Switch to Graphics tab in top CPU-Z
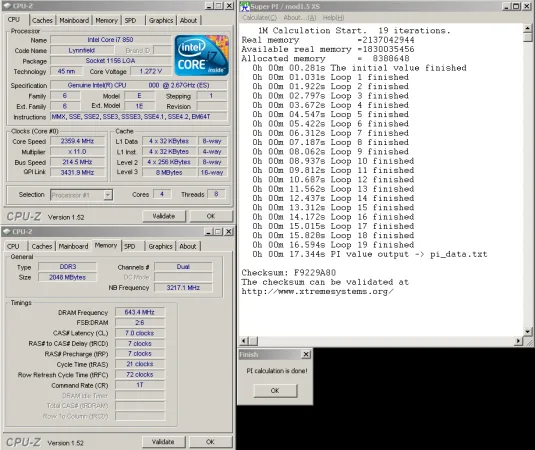This screenshot has width=535, height=450. 161,20
